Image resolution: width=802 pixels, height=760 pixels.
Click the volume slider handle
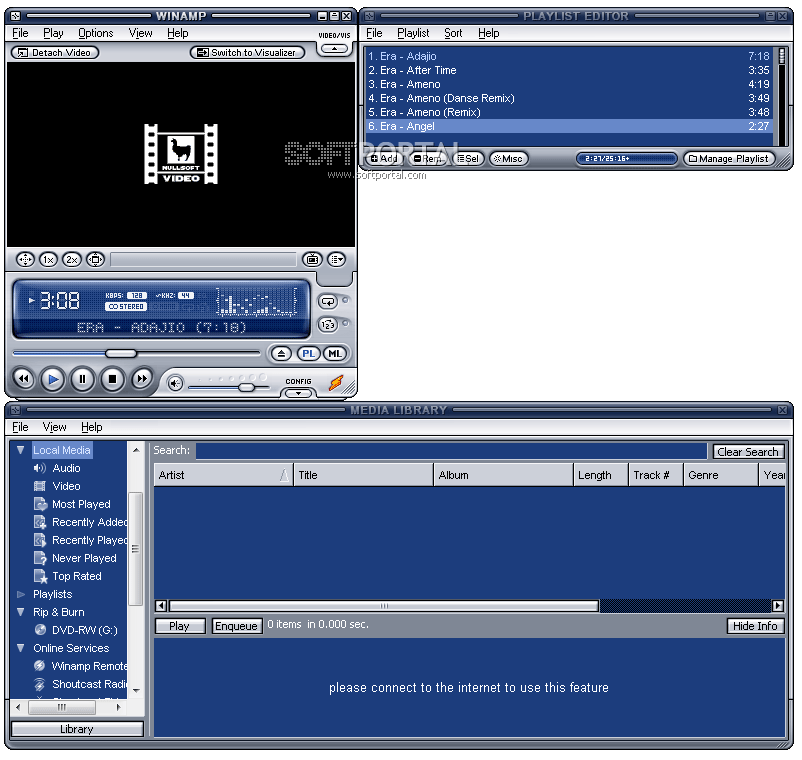(246, 388)
